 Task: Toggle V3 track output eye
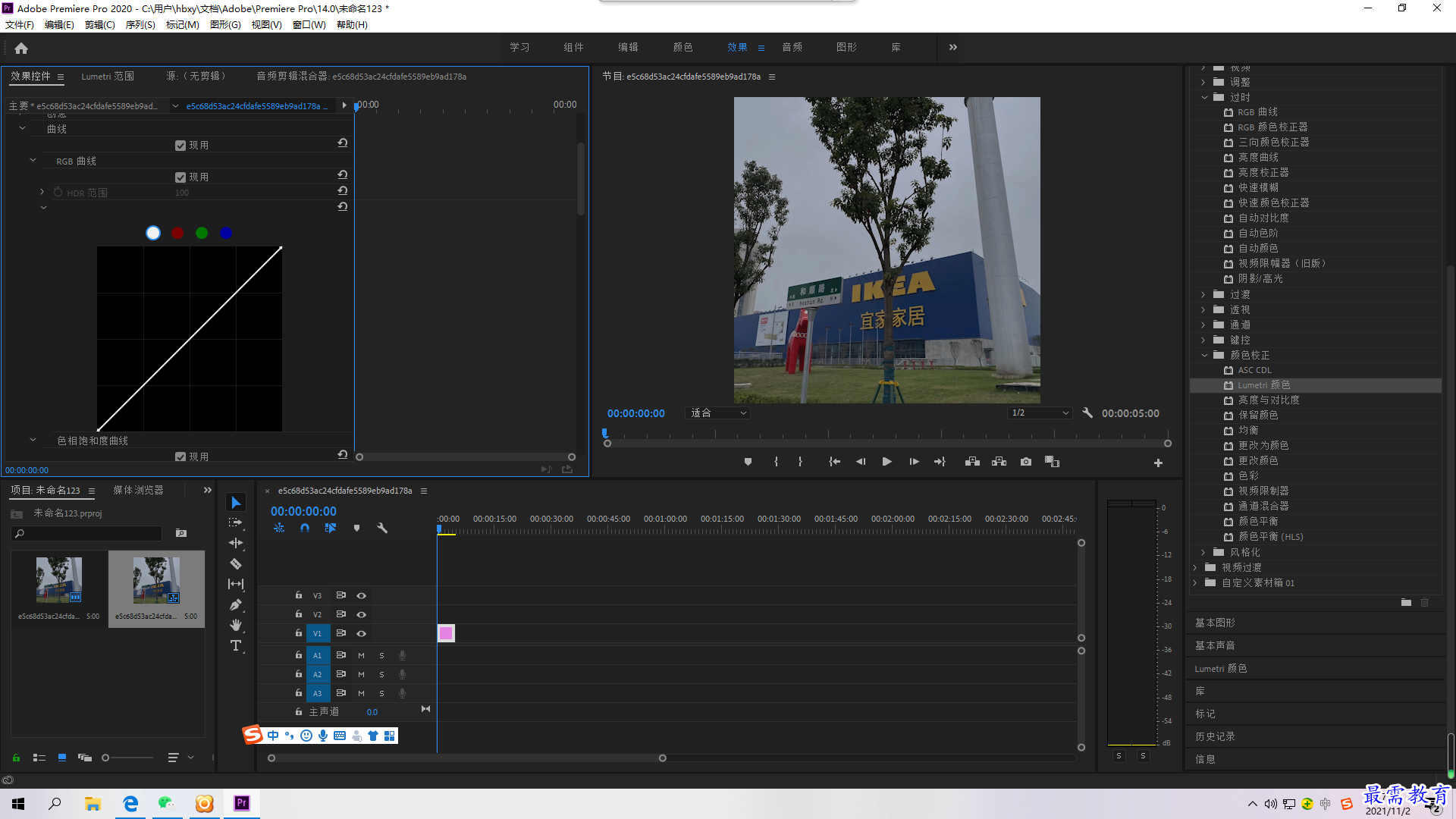[362, 596]
